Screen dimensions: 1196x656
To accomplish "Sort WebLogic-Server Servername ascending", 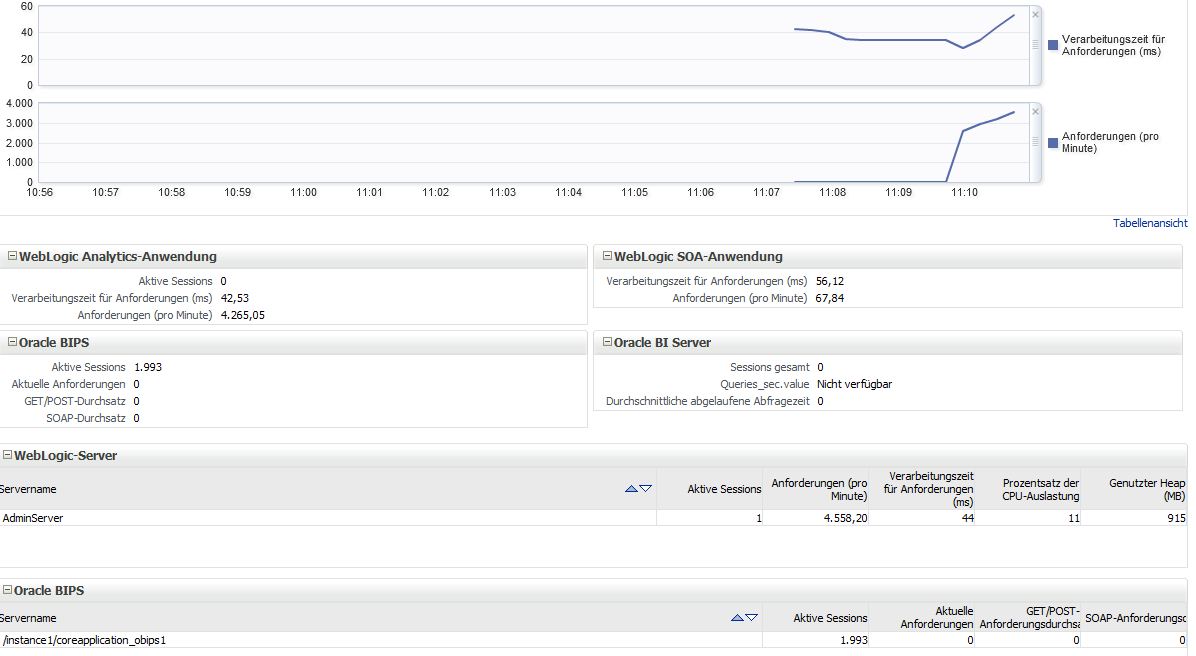I will pos(631,489).
